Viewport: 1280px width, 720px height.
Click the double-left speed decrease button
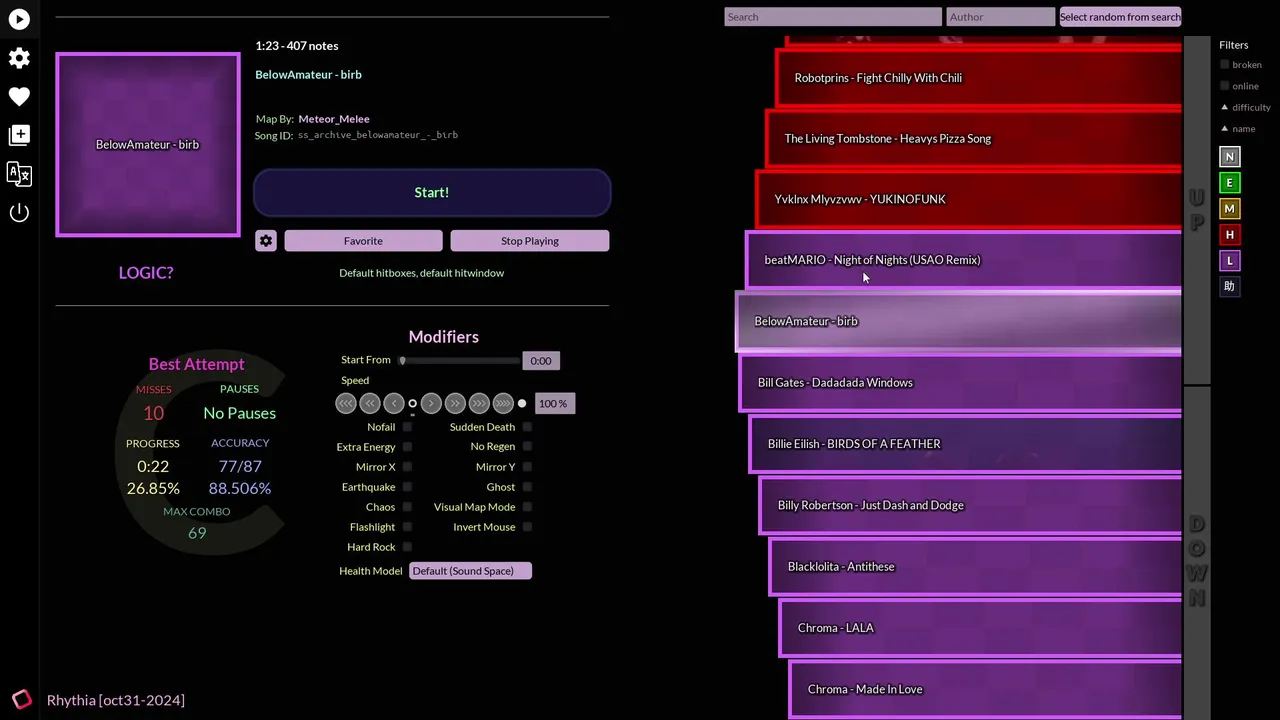[x=370, y=403]
